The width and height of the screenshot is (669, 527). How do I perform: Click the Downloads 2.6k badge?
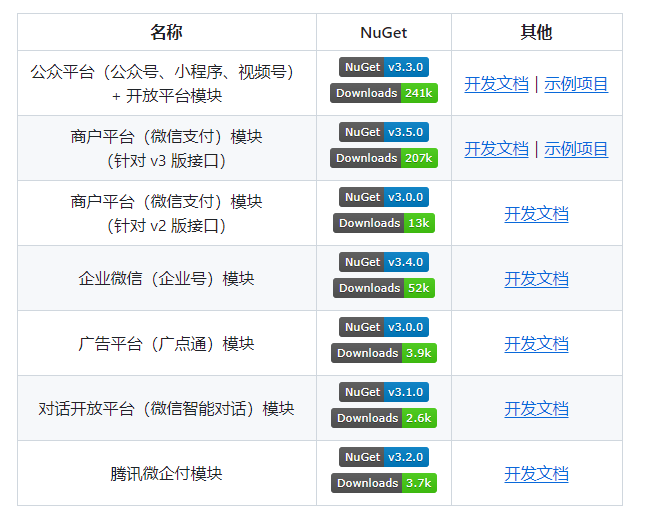(384, 418)
